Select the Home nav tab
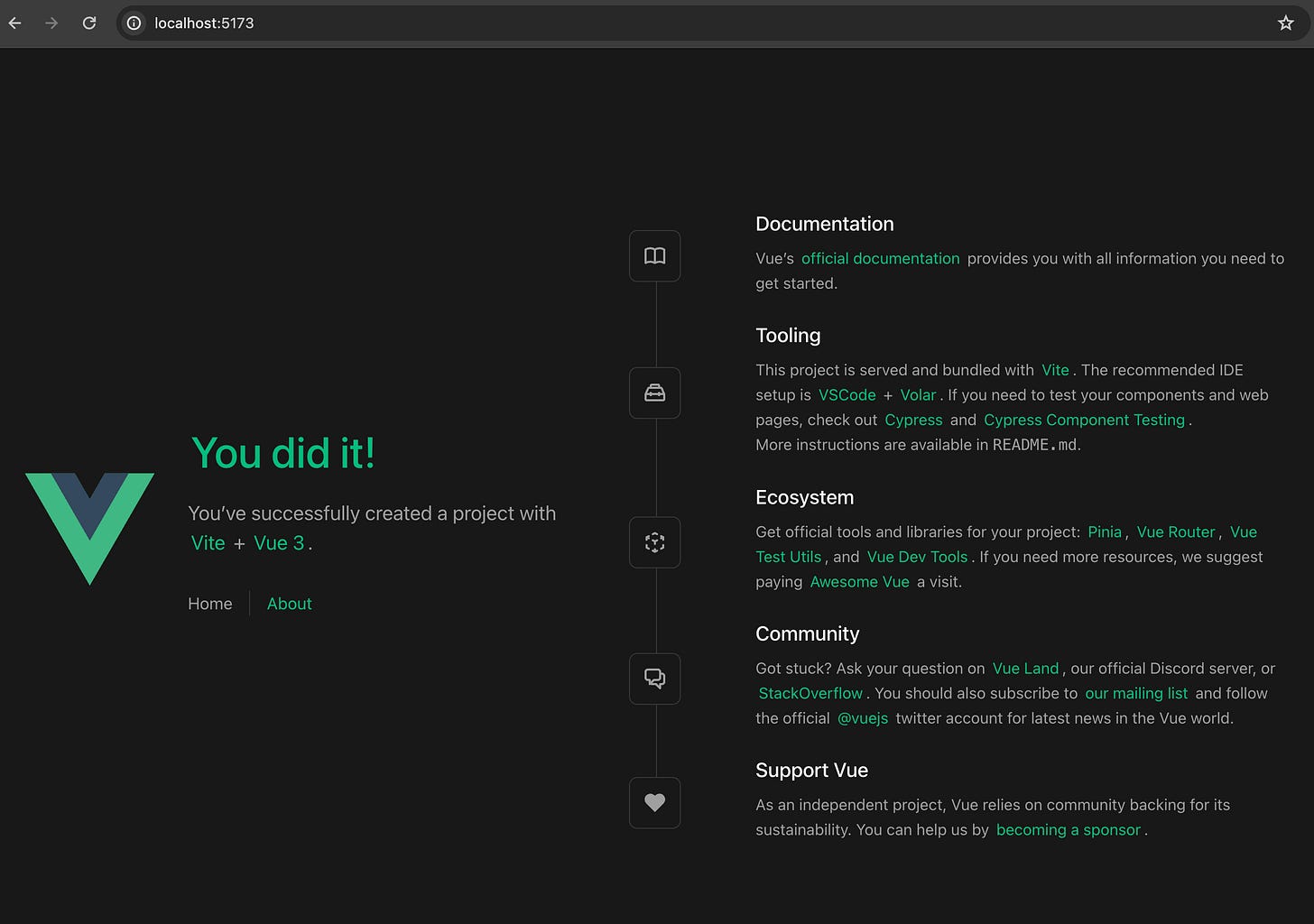This screenshot has height=924, width=1314. tap(210, 604)
